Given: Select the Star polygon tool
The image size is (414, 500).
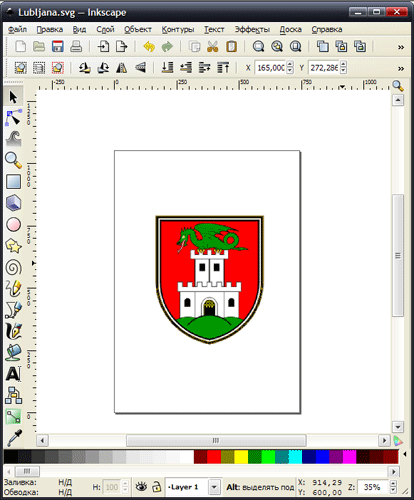Looking at the screenshot, I should 13,246.
